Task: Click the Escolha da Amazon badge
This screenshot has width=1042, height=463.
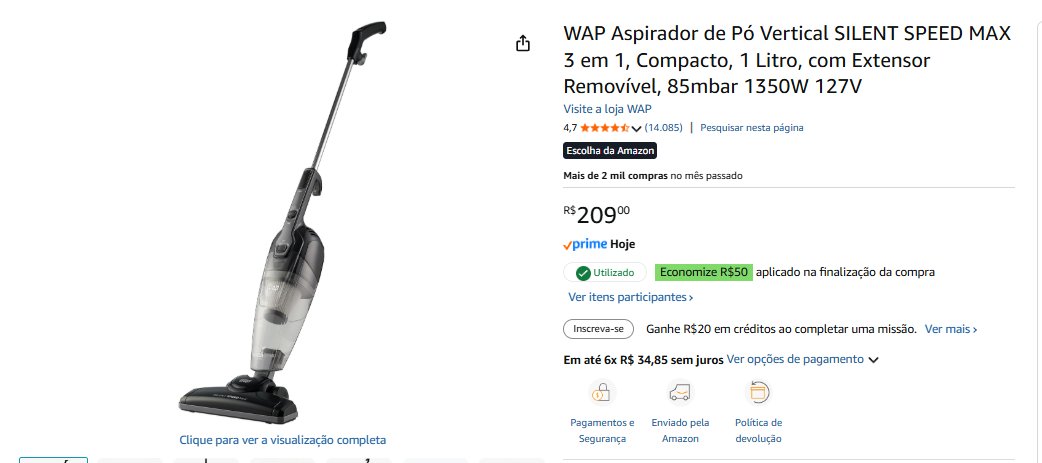Action: click(610, 151)
